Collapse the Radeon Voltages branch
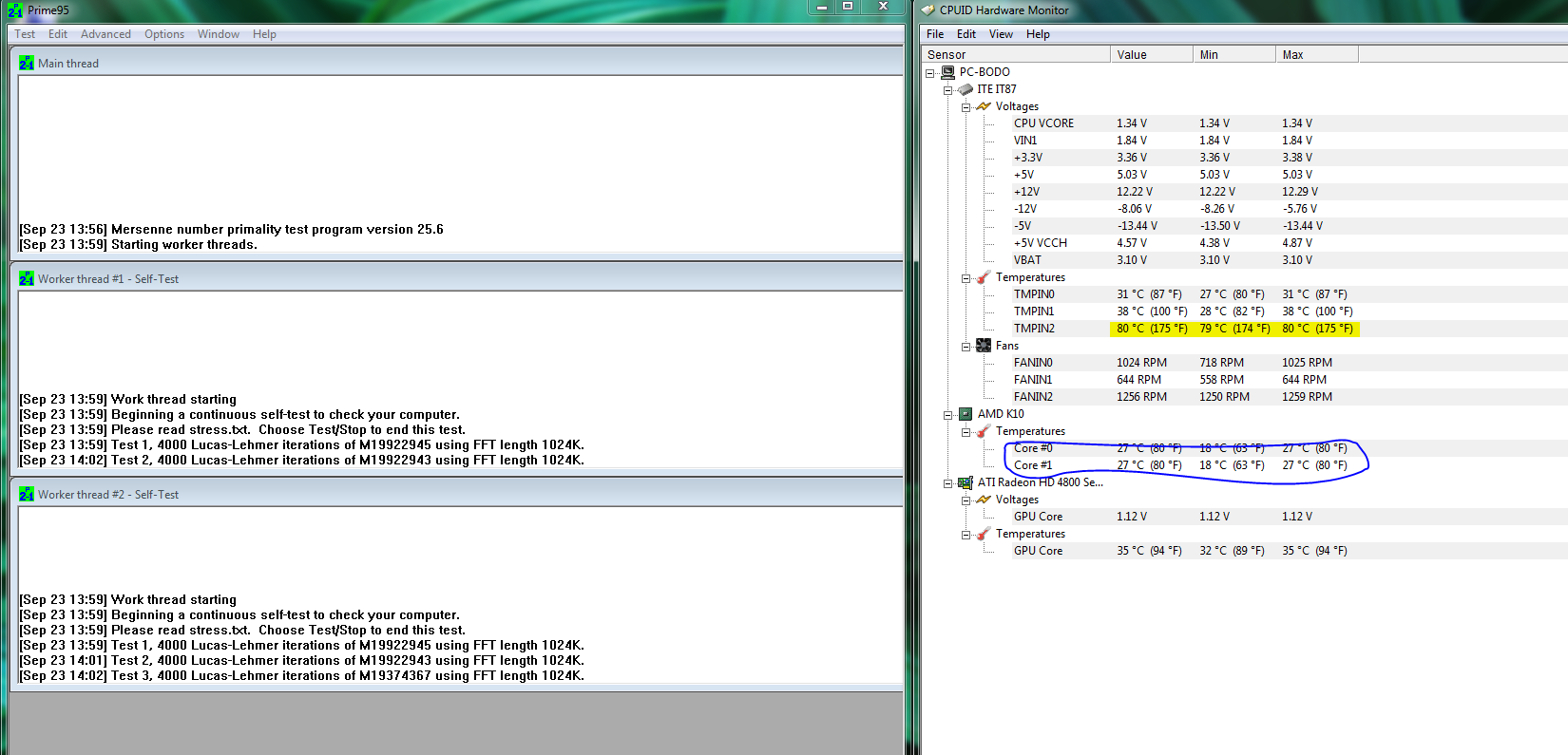This screenshot has width=1568, height=755. [x=966, y=500]
